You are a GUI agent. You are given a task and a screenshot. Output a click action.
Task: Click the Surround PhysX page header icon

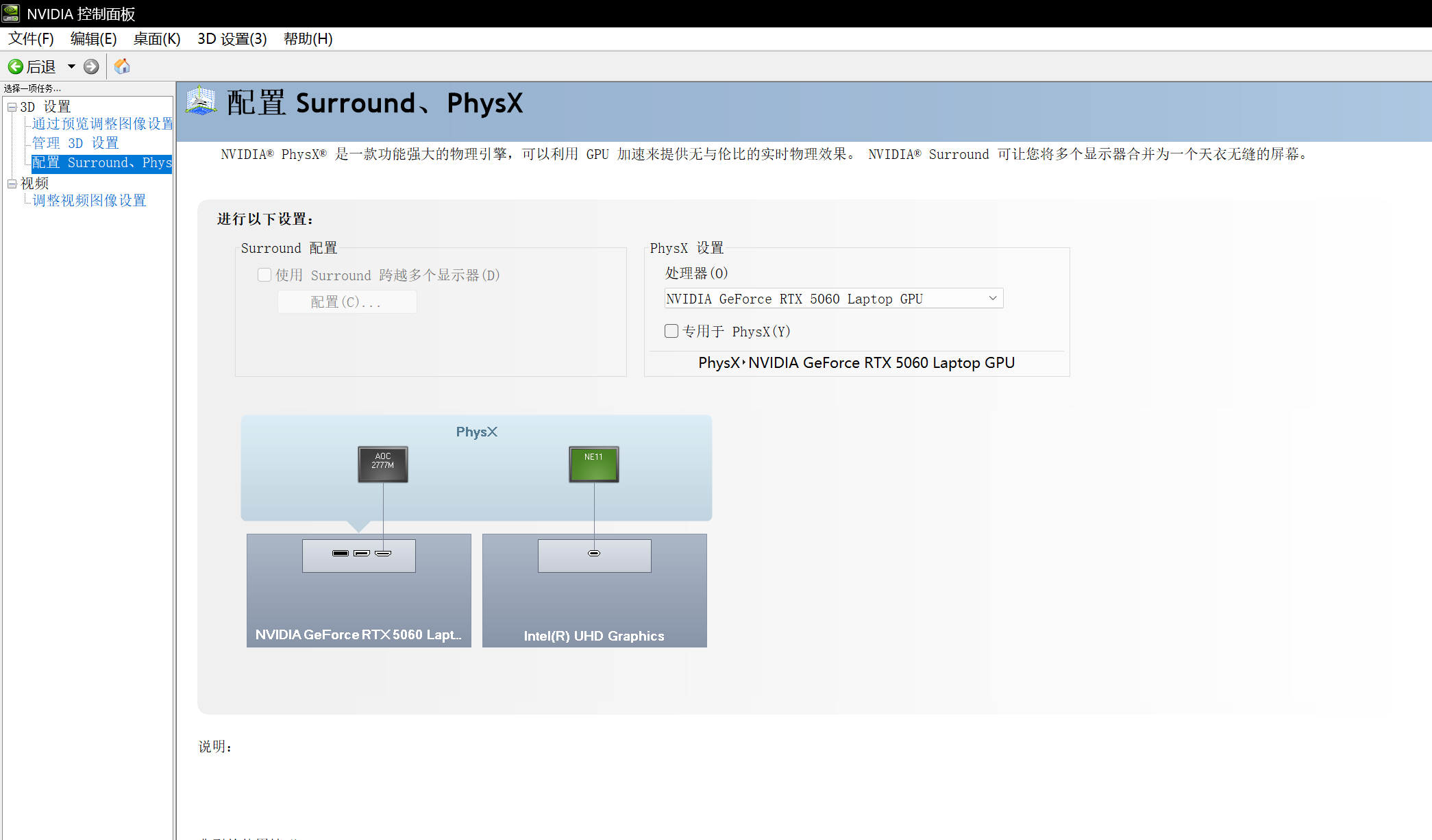point(201,101)
